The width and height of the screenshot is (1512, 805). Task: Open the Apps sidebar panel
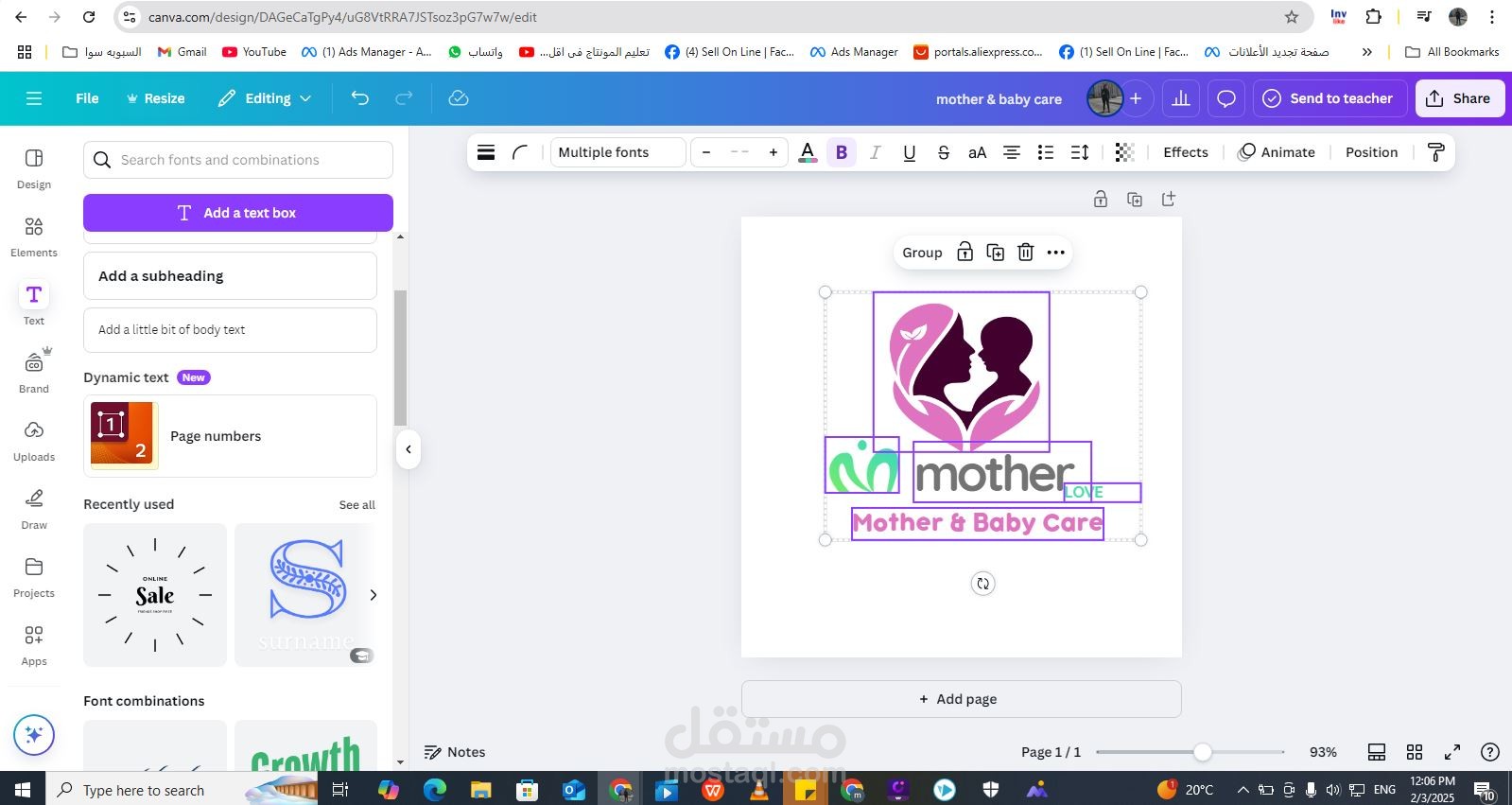34,645
